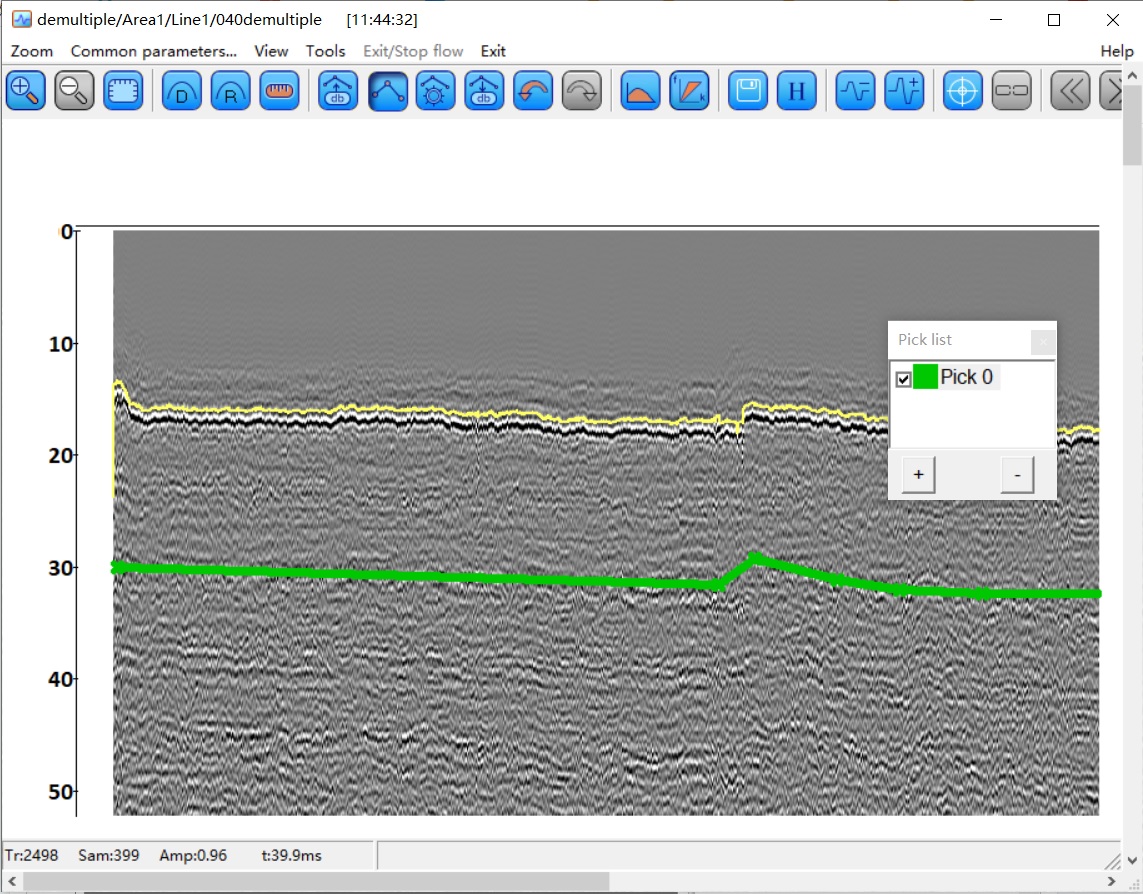
Task: Click the vertical scrollbar down arrow
Action: (x=1132, y=860)
